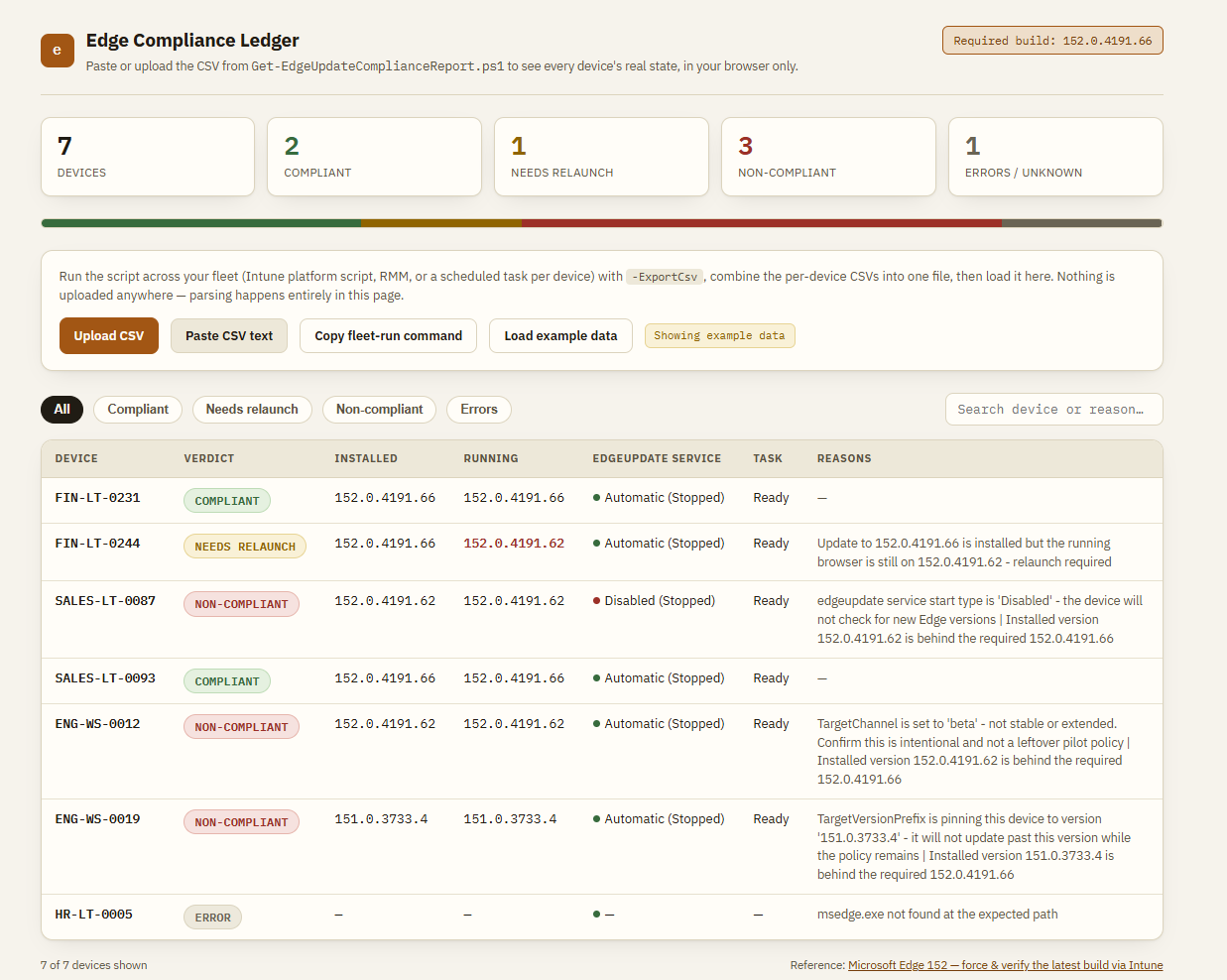Image resolution: width=1227 pixels, height=980 pixels.
Task: Select device HR-LT-0005
Action: click(x=93, y=915)
